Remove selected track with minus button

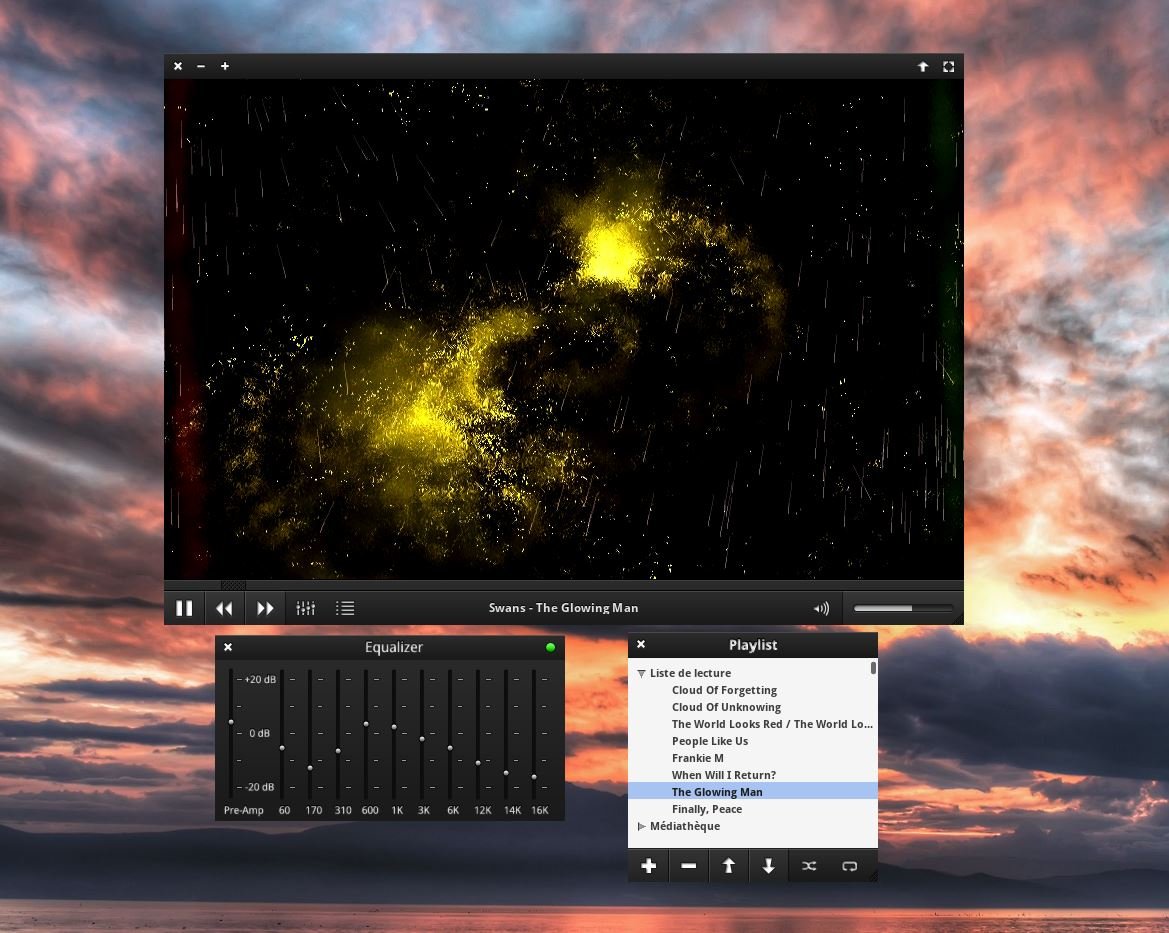click(688, 866)
